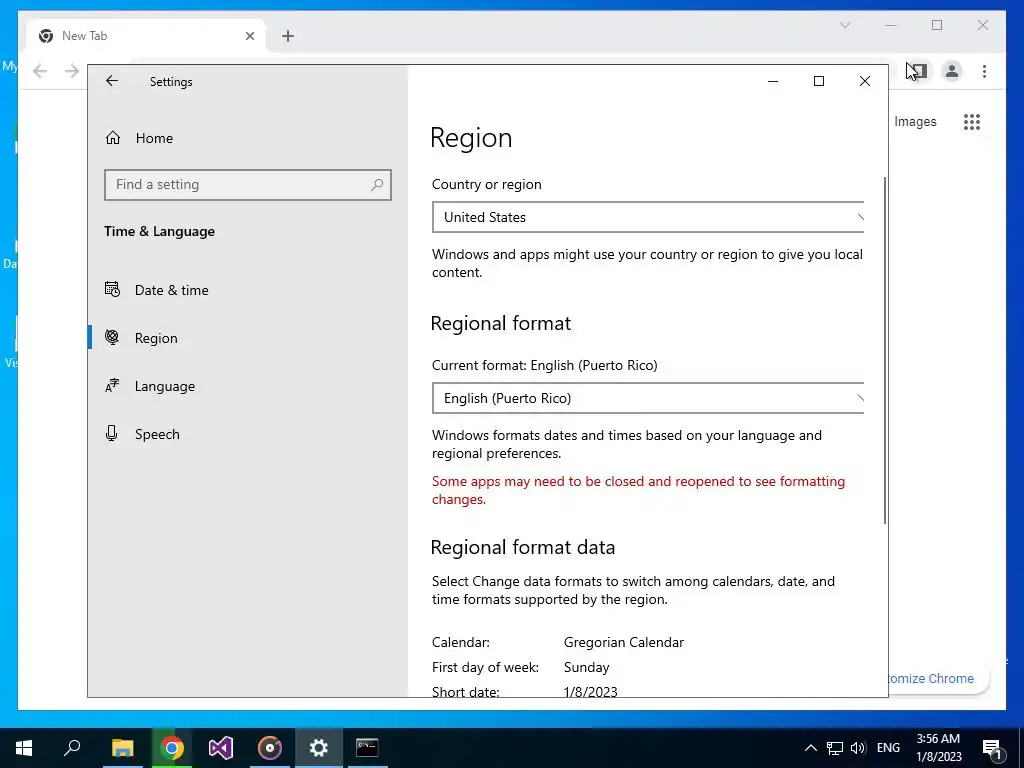
Task: Click the Regional format data heading
Action: tap(522, 547)
